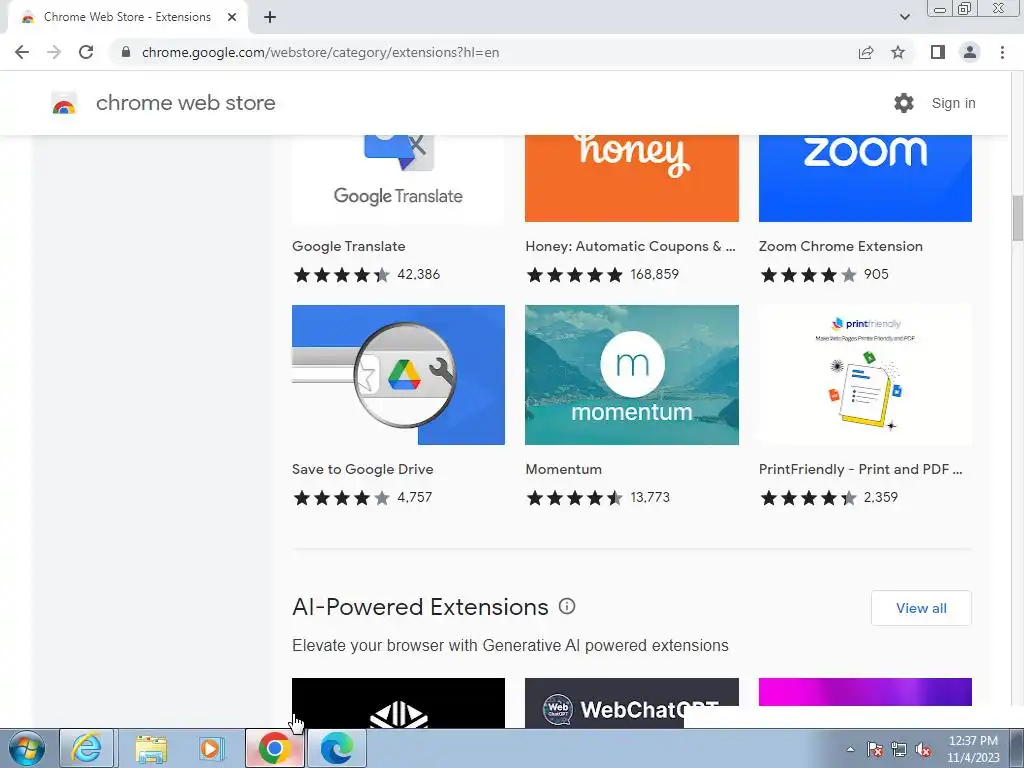Open Chrome Web Store settings gear
This screenshot has width=1024, height=768.
click(x=904, y=103)
